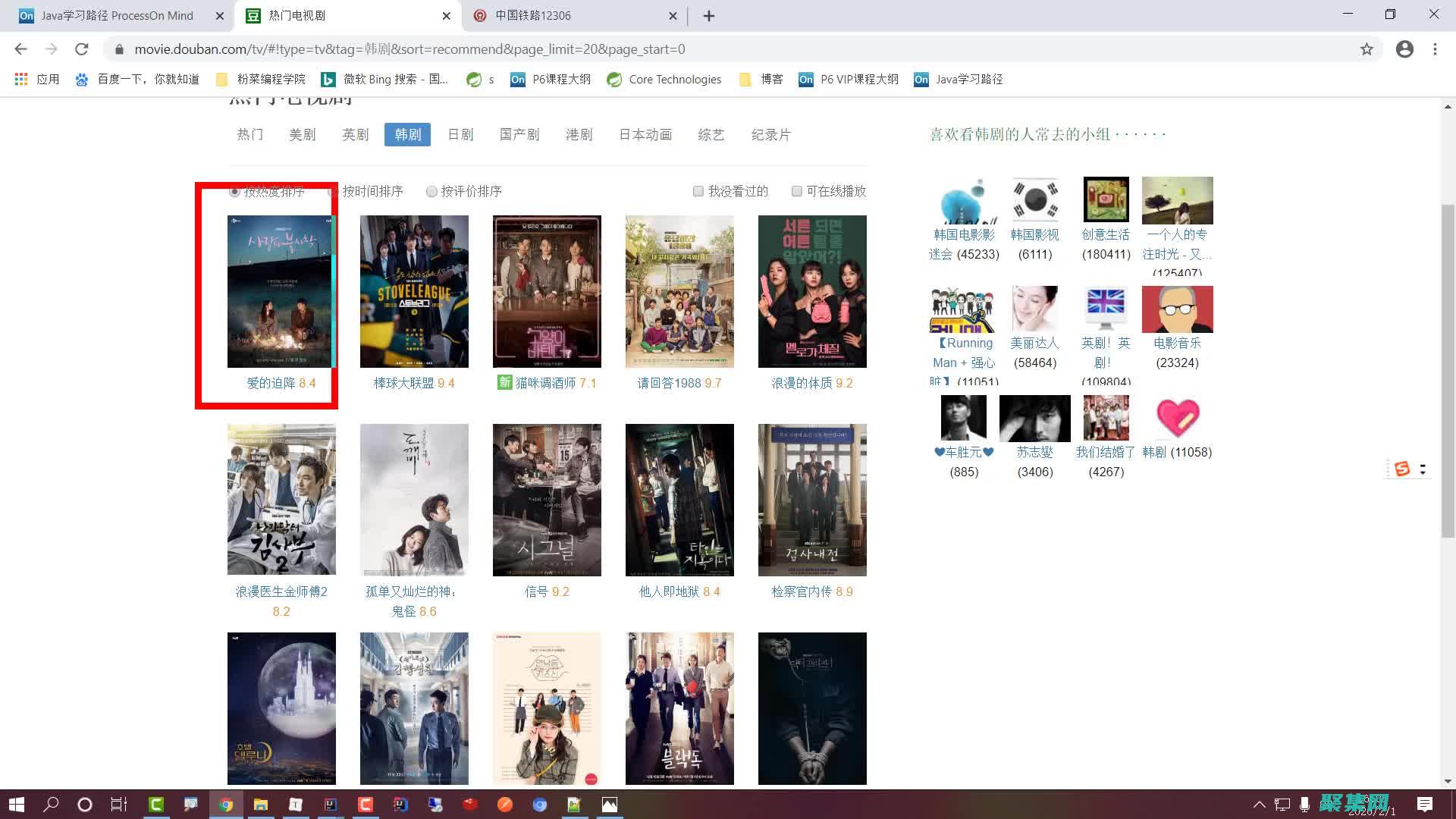Open Chrome's three-dot menu
The image size is (1456, 819).
[x=1435, y=49]
